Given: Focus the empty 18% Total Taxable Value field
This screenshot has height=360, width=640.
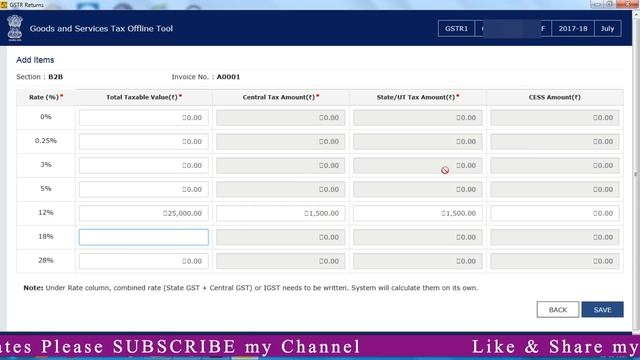Looking at the screenshot, I should [x=144, y=237].
